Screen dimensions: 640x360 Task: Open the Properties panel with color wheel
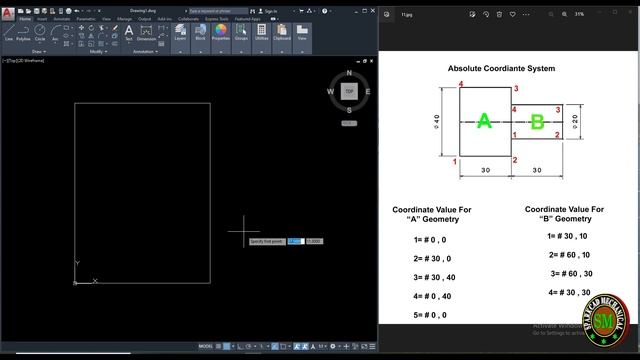[x=221, y=33]
